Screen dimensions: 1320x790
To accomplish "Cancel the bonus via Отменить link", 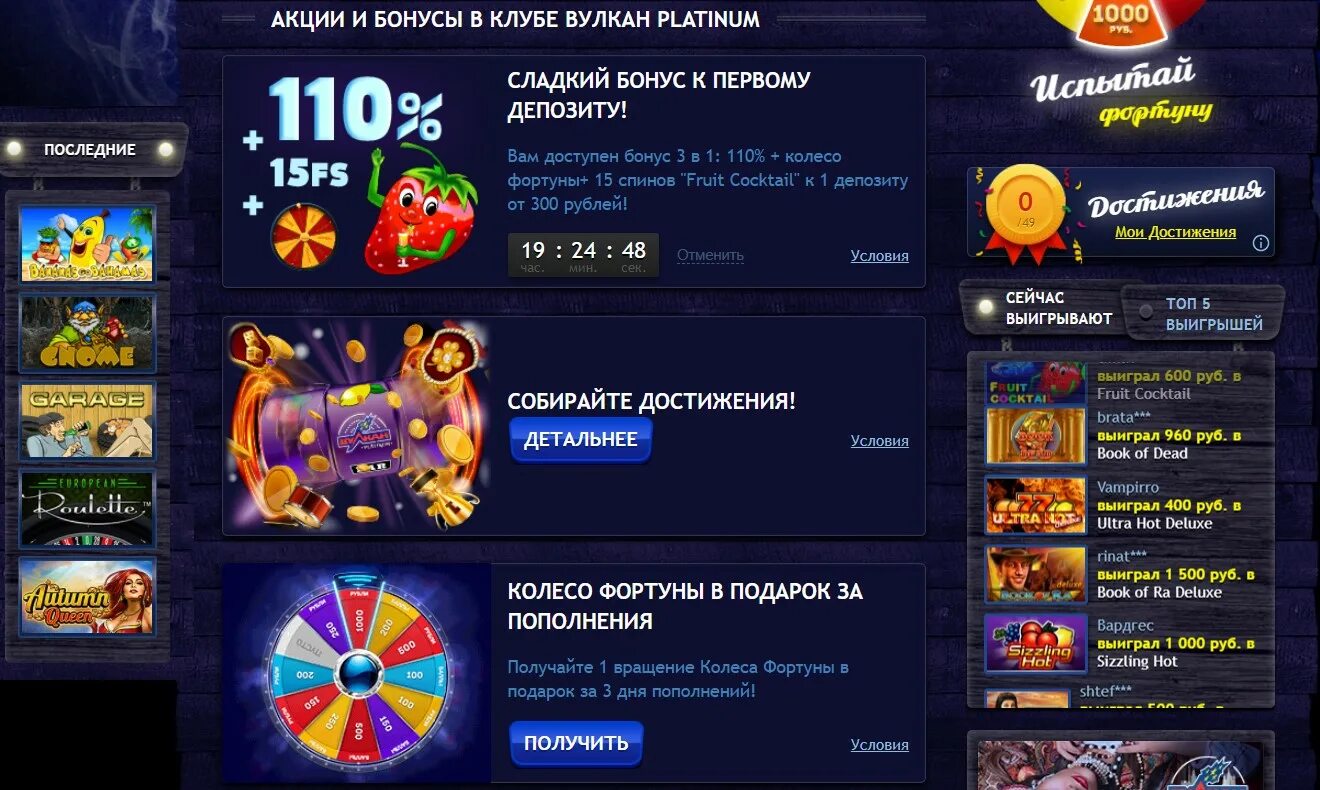I will [x=710, y=255].
